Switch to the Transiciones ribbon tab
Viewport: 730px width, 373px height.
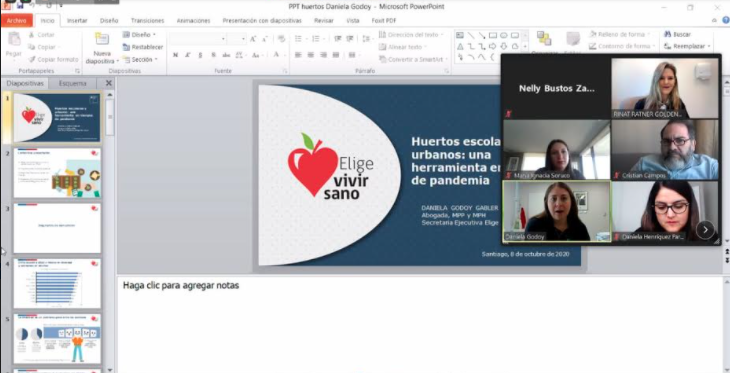coord(147,21)
